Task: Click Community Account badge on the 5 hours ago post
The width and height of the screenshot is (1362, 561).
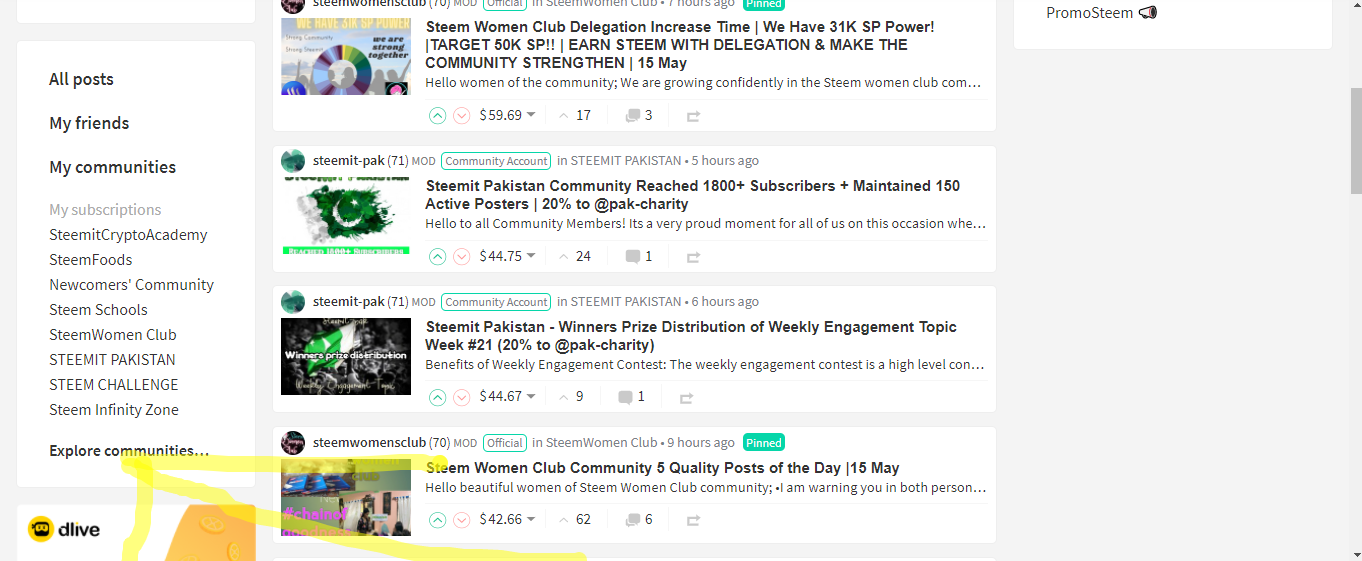Action: (x=497, y=161)
